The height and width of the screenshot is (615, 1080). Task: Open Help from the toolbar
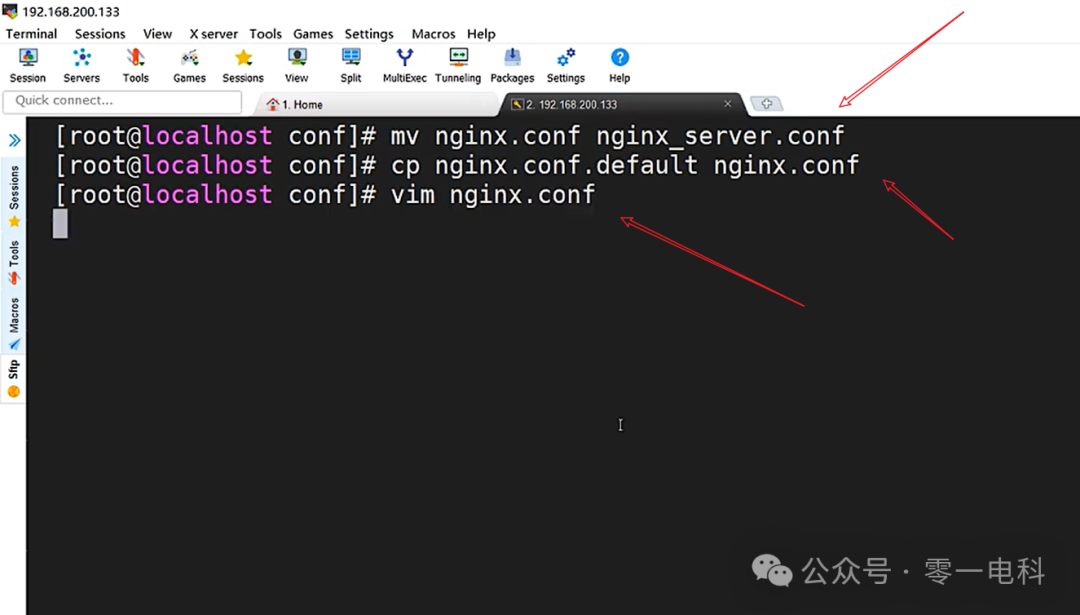coord(619,64)
